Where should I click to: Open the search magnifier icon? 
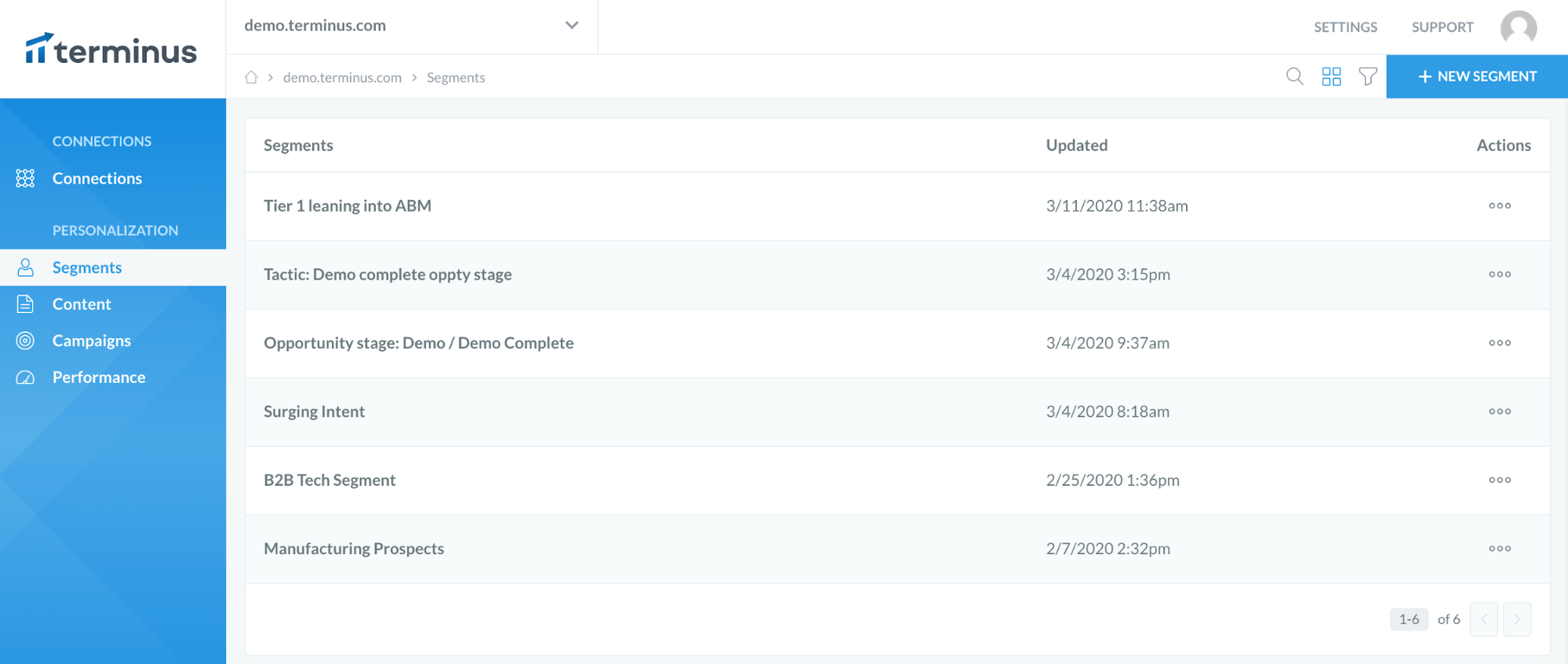[1295, 76]
